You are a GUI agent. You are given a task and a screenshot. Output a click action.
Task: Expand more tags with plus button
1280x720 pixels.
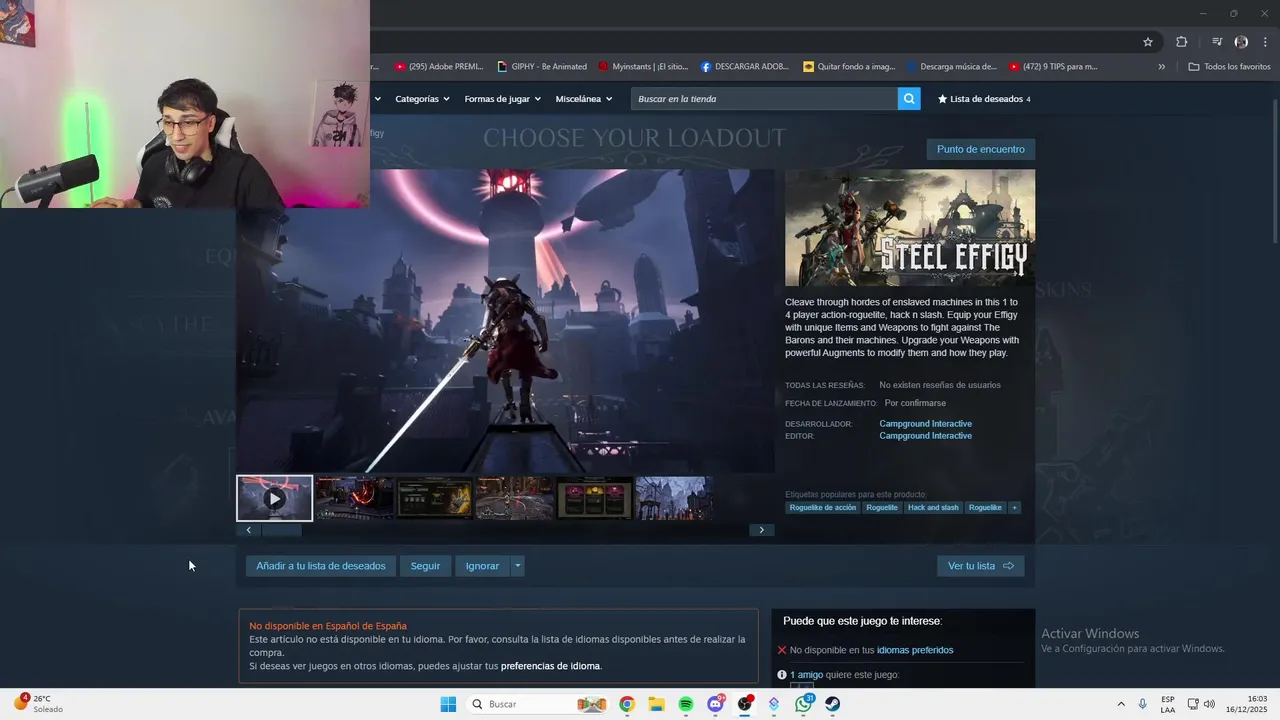click(x=1014, y=507)
